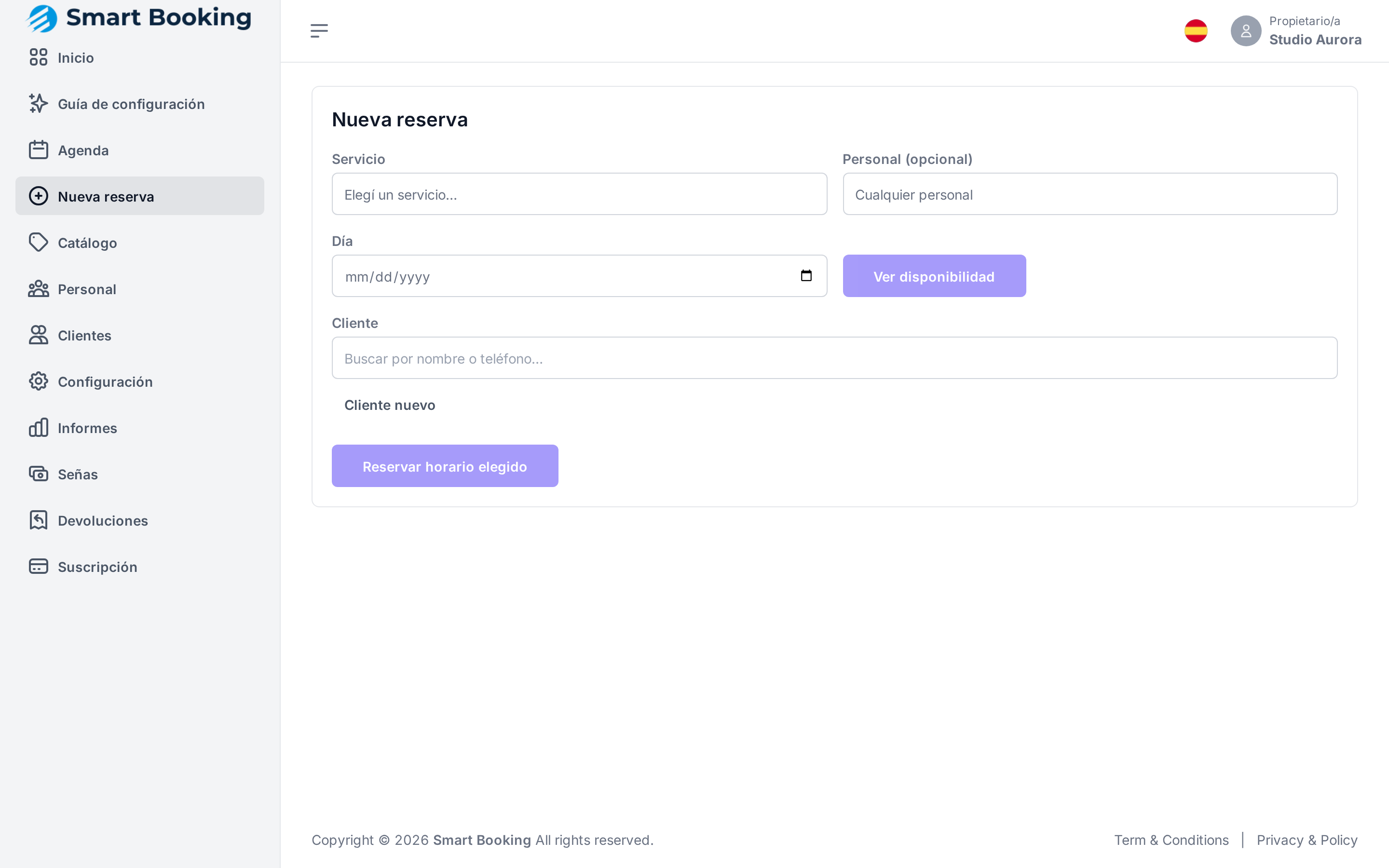Image resolution: width=1389 pixels, height=868 pixels.
Task: Click Reservar horario elegido button
Action: point(445,466)
